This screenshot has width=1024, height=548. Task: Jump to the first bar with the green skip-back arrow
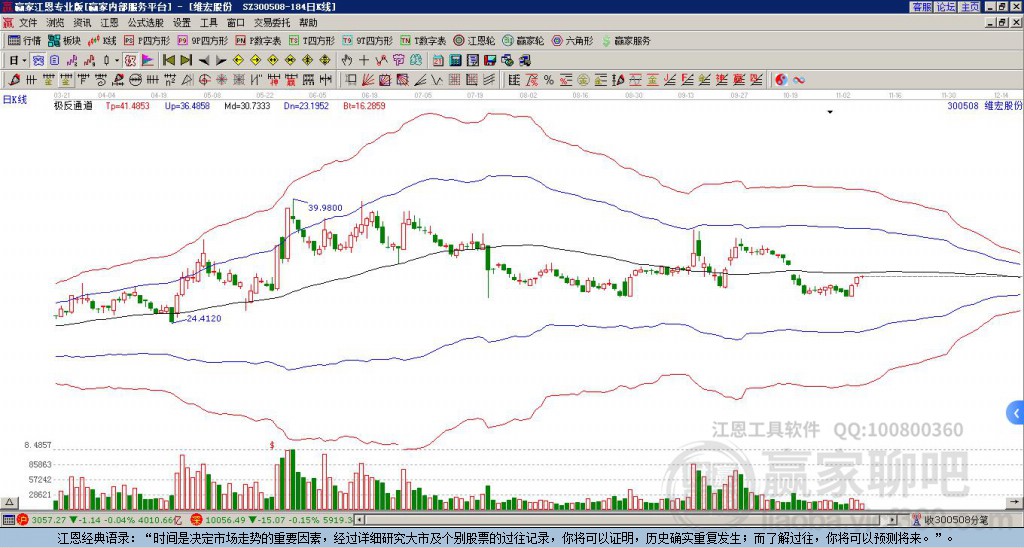pyautogui.click(x=168, y=60)
